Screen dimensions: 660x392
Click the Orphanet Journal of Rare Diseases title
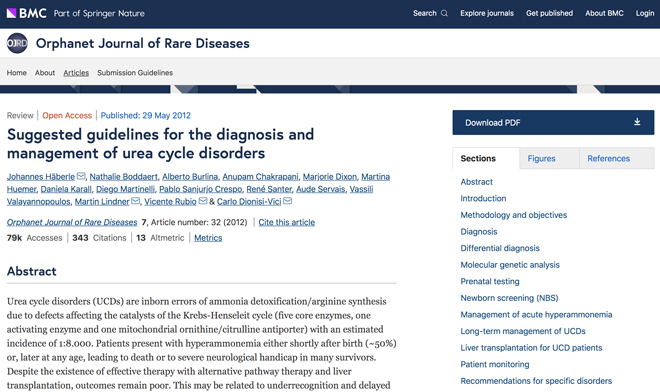[x=142, y=43]
